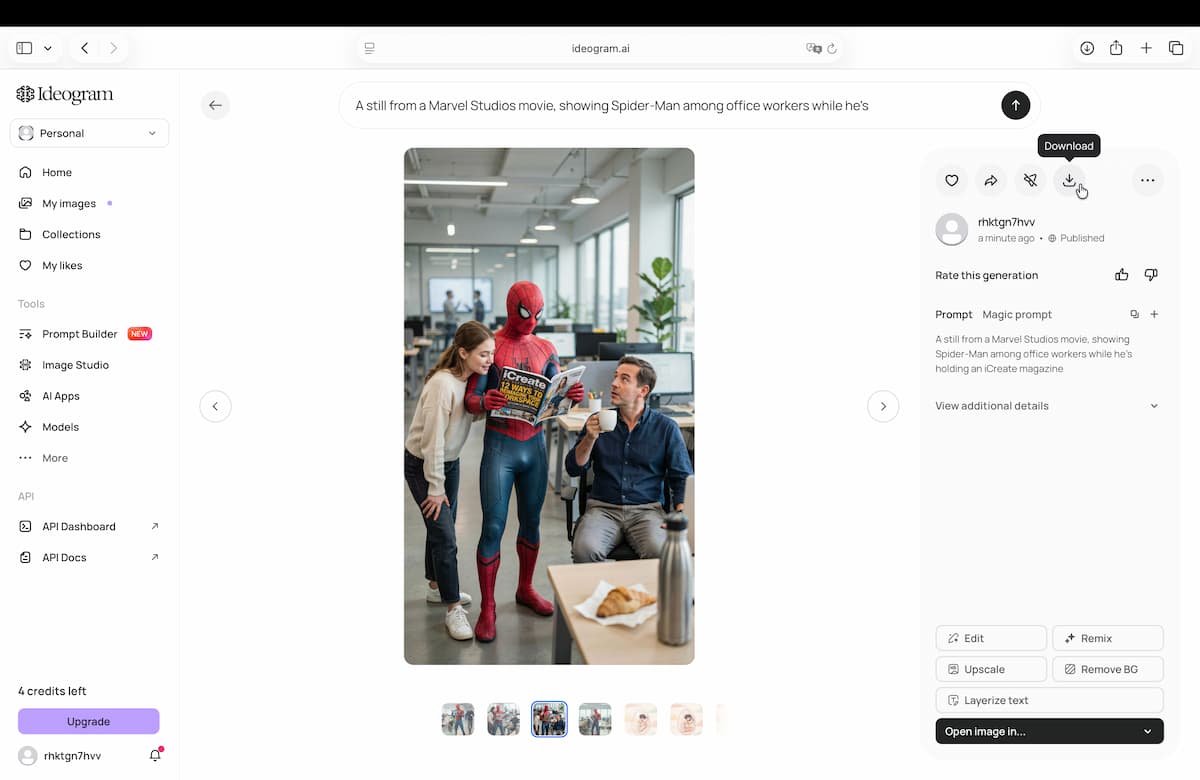The height and width of the screenshot is (780, 1200).
Task: Give thumbs down to this generation
Action: pos(1151,275)
